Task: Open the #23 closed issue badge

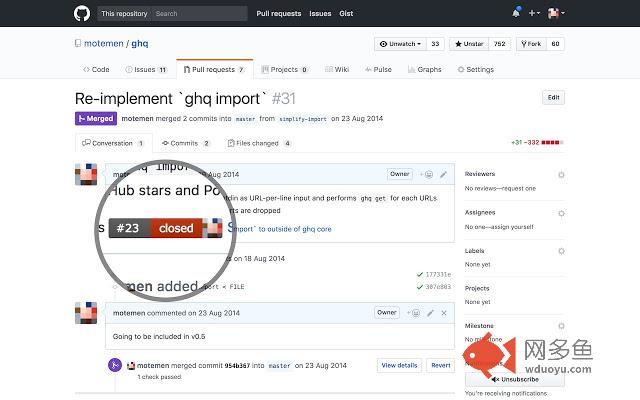Action: [156, 228]
